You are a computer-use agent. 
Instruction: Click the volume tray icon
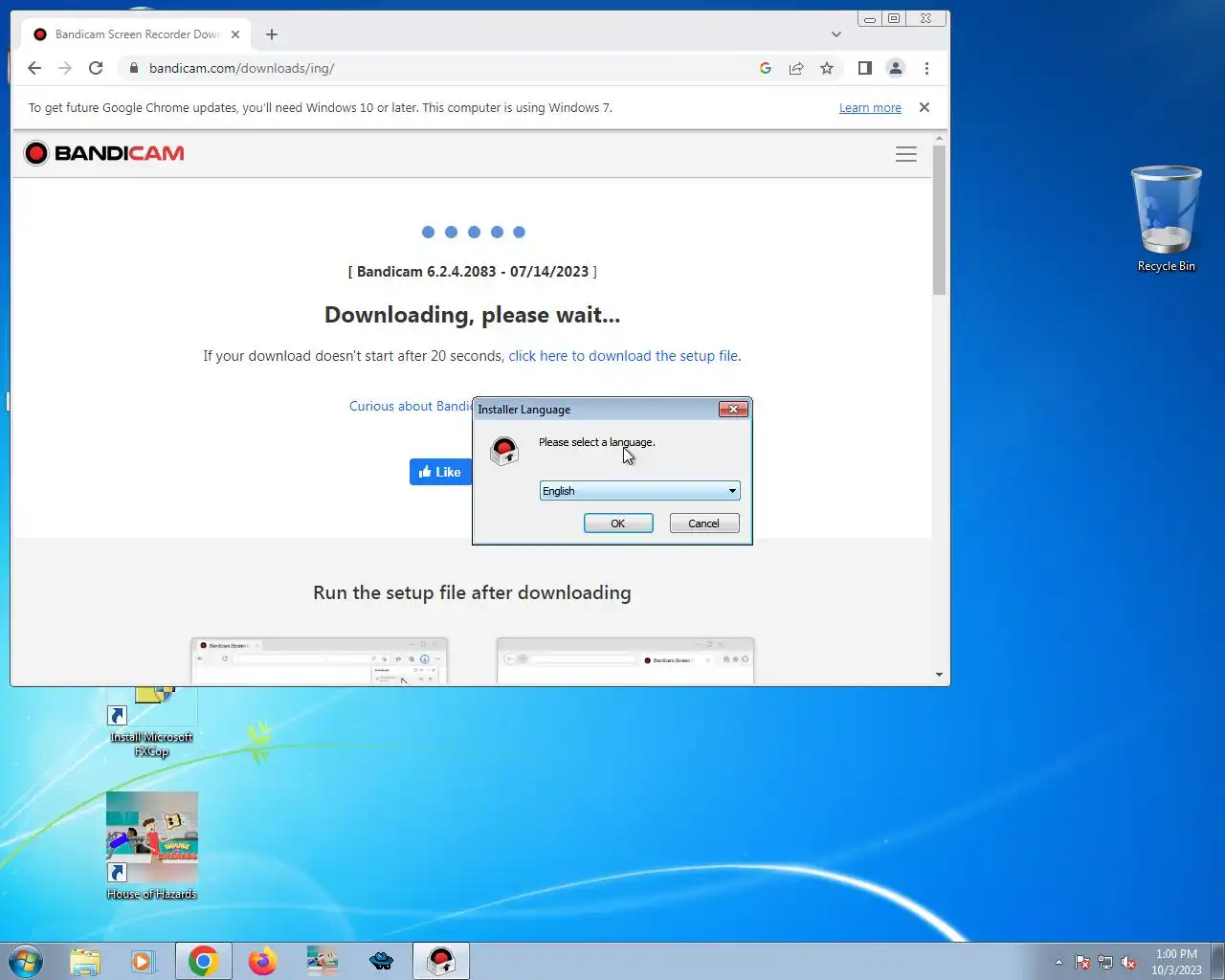(1129, 963)
